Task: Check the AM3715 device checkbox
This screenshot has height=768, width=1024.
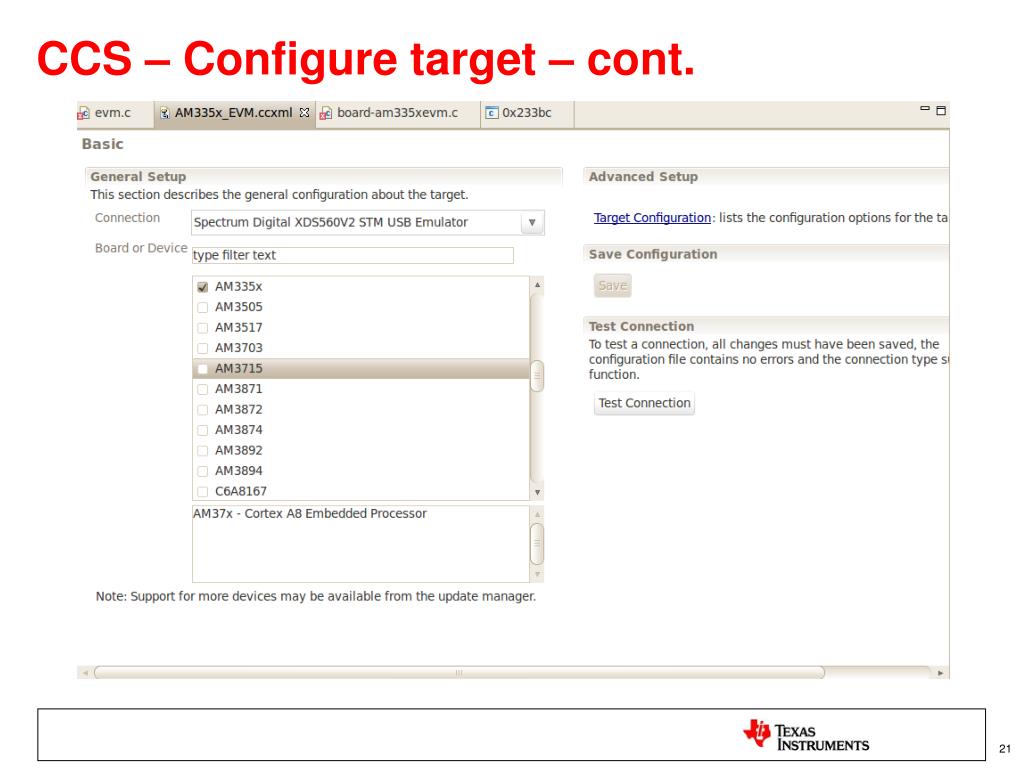Action: (x=202, y=369)
